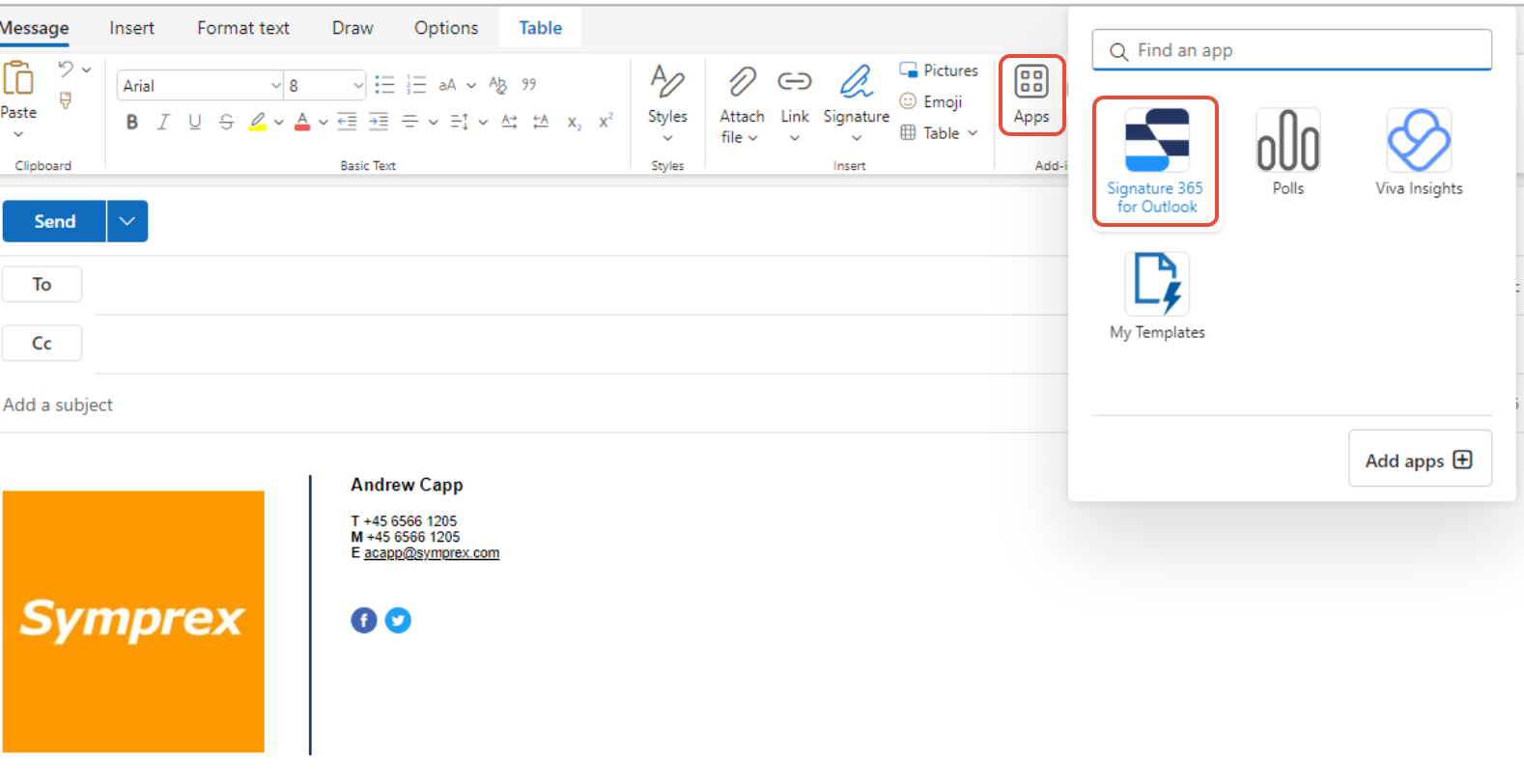The image size is (1524, 784).
Task: Click the Attach file paperclip
Action: pyautogui.click(x=742, y=81)
